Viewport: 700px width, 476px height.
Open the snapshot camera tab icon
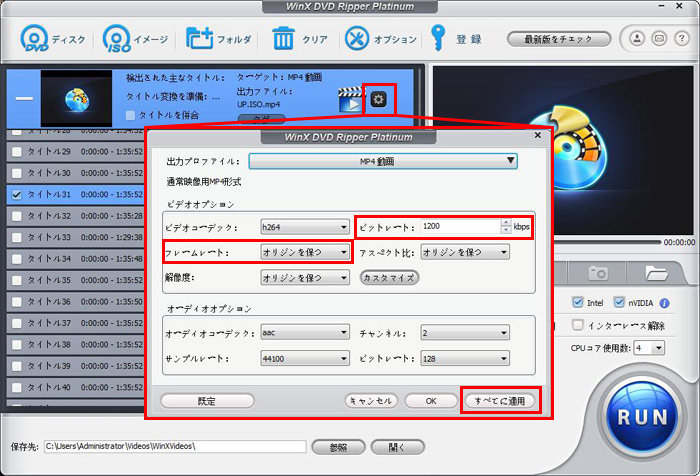(x=597, y=272)
